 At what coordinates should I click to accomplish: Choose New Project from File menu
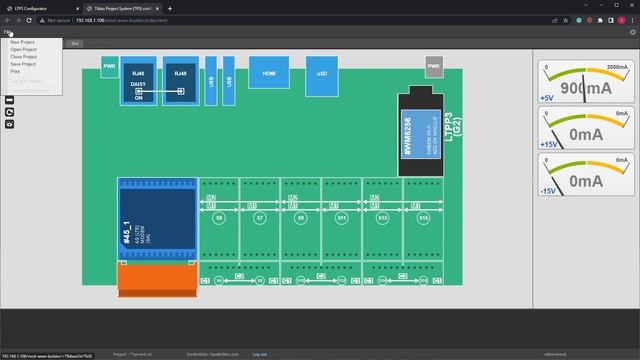tap(22, 42)
